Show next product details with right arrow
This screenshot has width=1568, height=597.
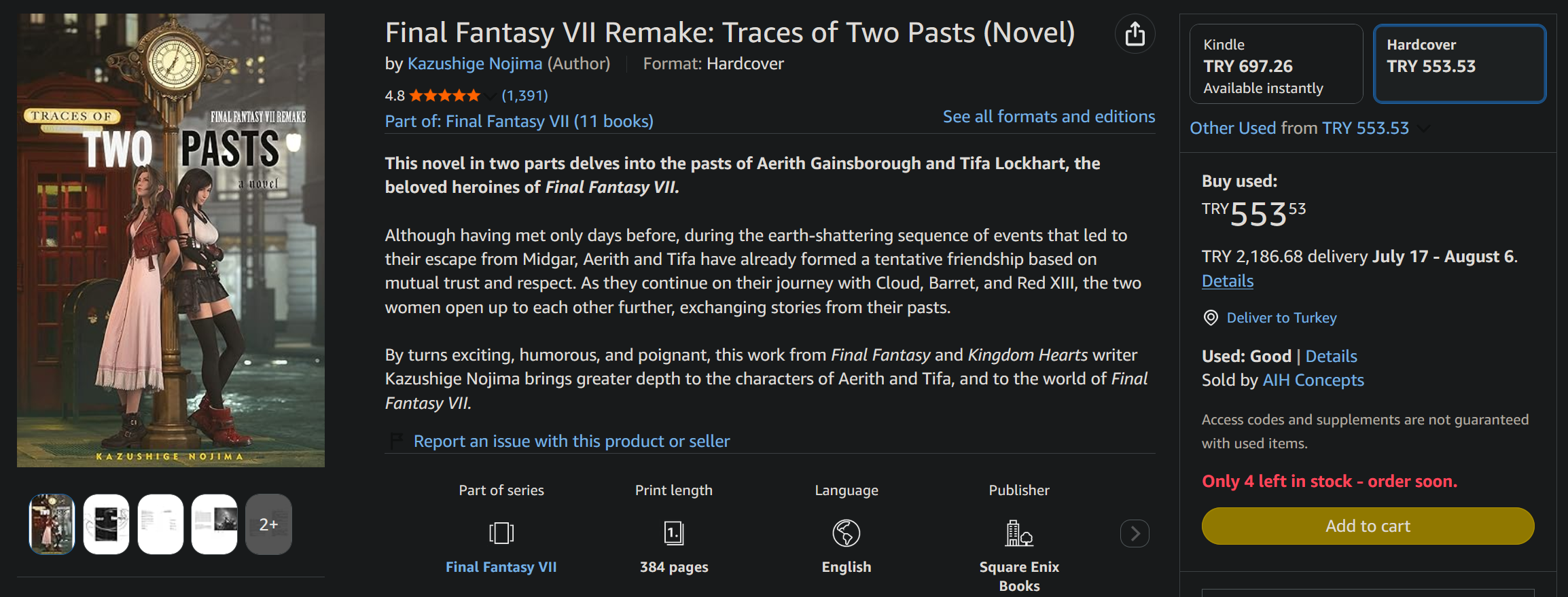pyautogui.click(x=1135, y=533)
